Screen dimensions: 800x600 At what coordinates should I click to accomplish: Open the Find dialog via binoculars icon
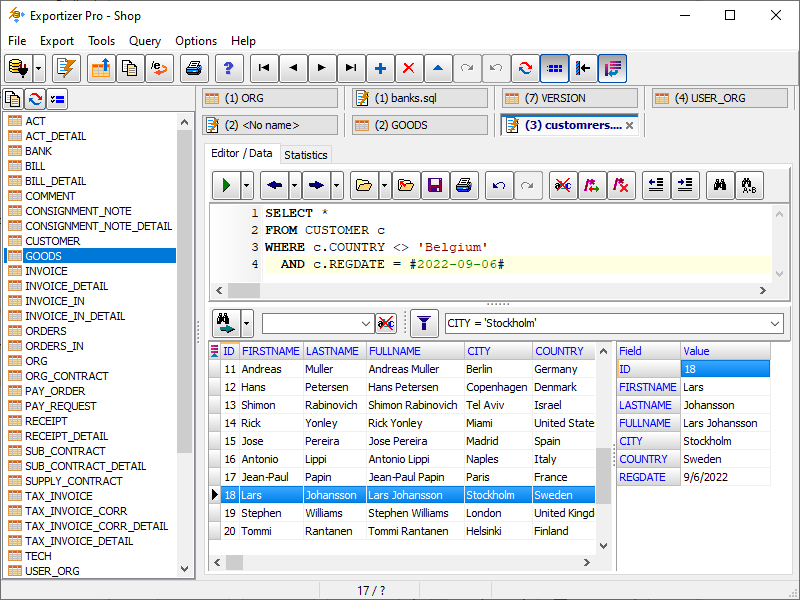(720, 185)
